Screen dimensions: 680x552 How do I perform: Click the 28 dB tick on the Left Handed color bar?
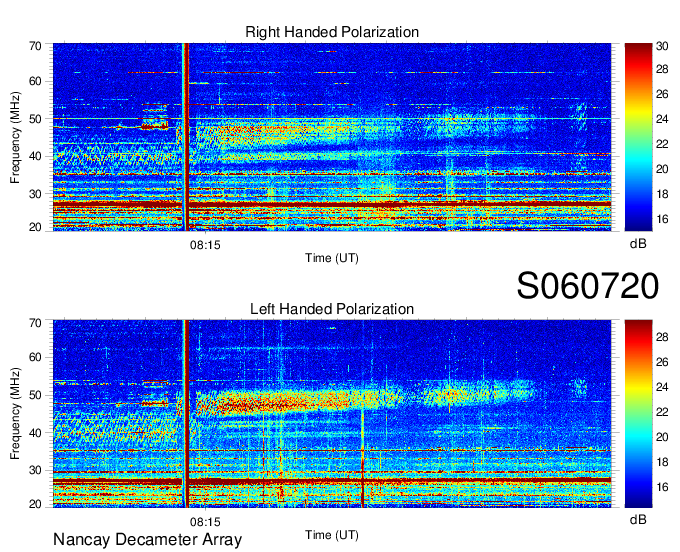(x=662, y=337)
